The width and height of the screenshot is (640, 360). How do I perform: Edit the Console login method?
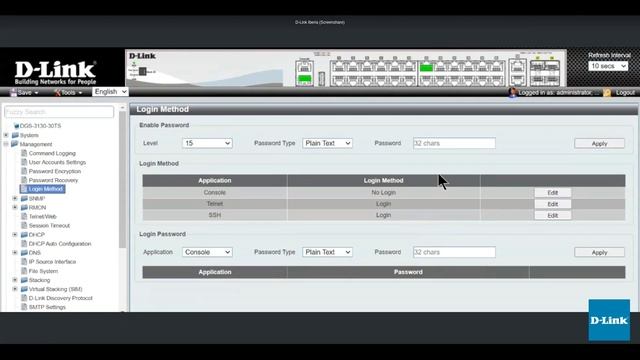553,193
